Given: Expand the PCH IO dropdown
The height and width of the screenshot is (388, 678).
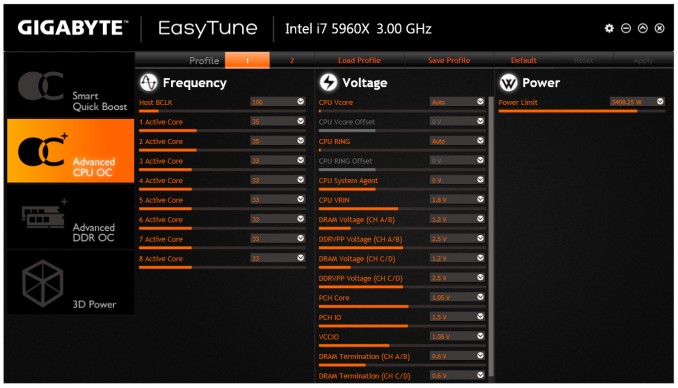Looking at the screenshot, I should (480, 317).
